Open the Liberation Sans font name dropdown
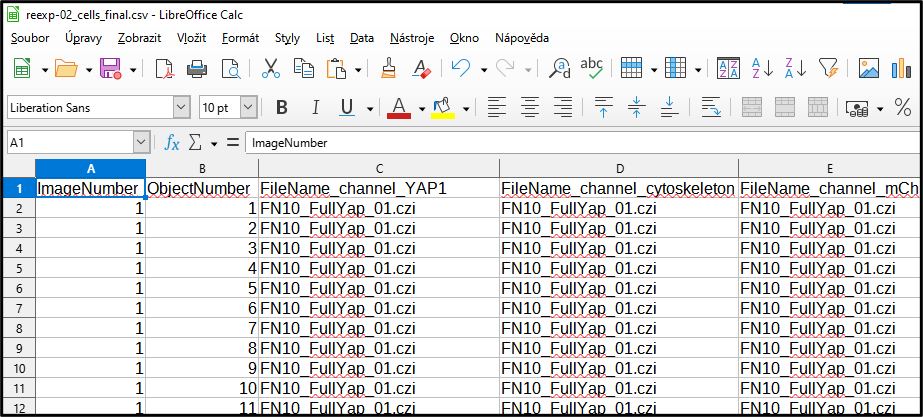 click(181, 108)
